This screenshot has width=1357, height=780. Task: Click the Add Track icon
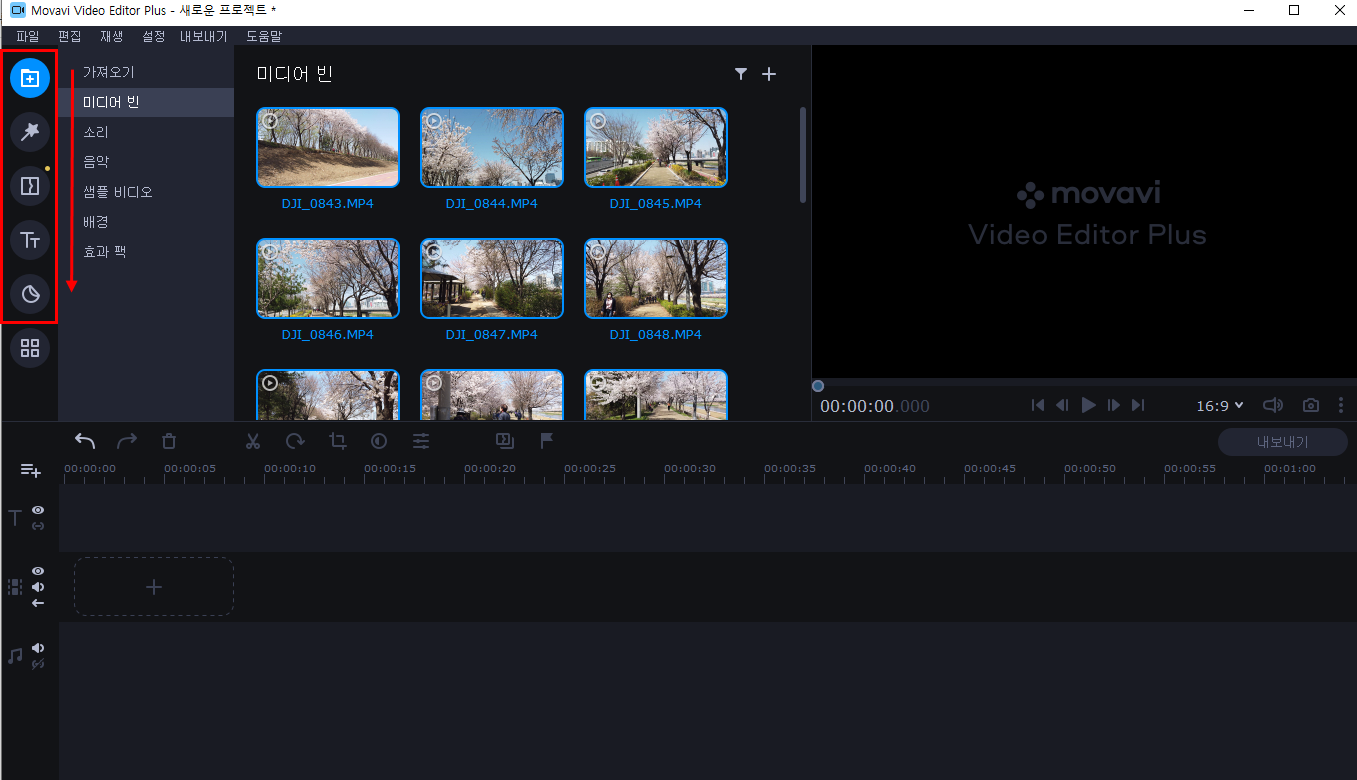[31, 470]
